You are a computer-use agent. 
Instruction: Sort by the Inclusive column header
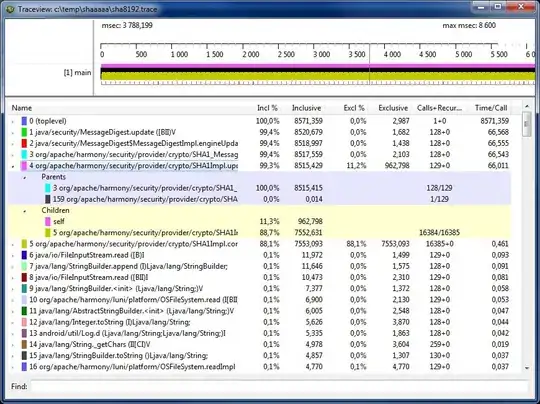(x=306, y=108)
